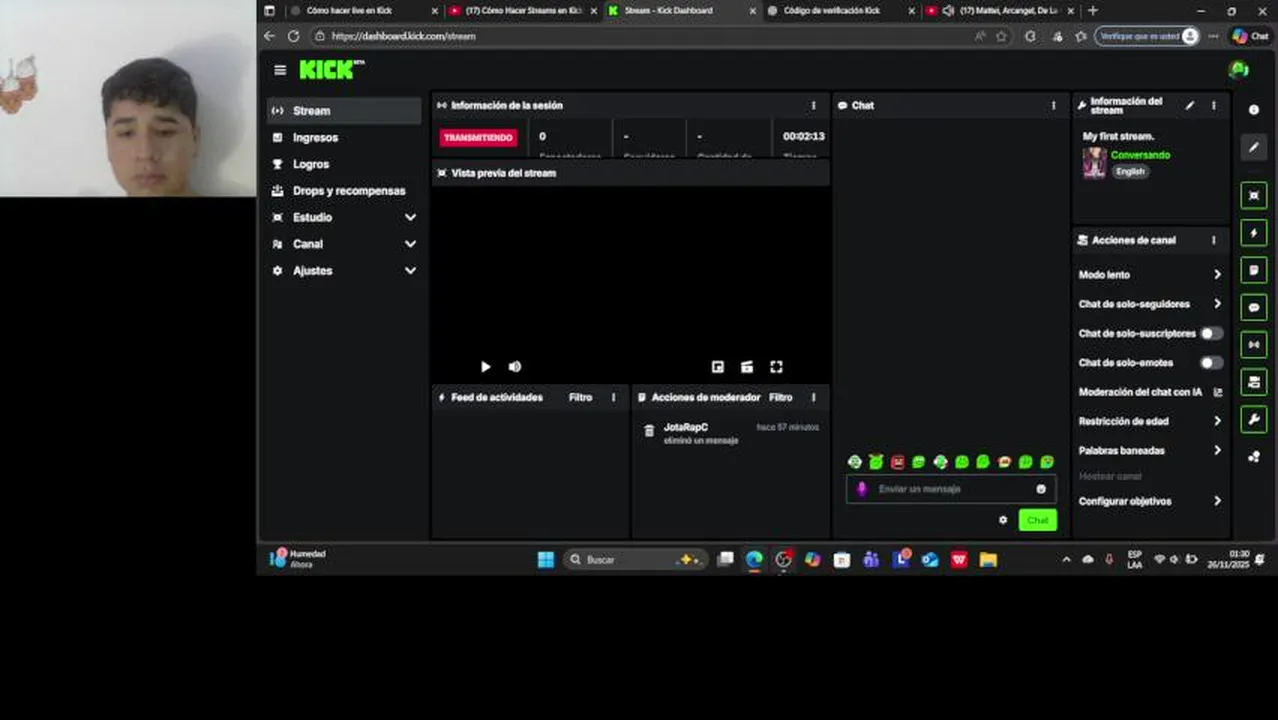
Task: Open Chat panel options menu
Action: 1053,105
